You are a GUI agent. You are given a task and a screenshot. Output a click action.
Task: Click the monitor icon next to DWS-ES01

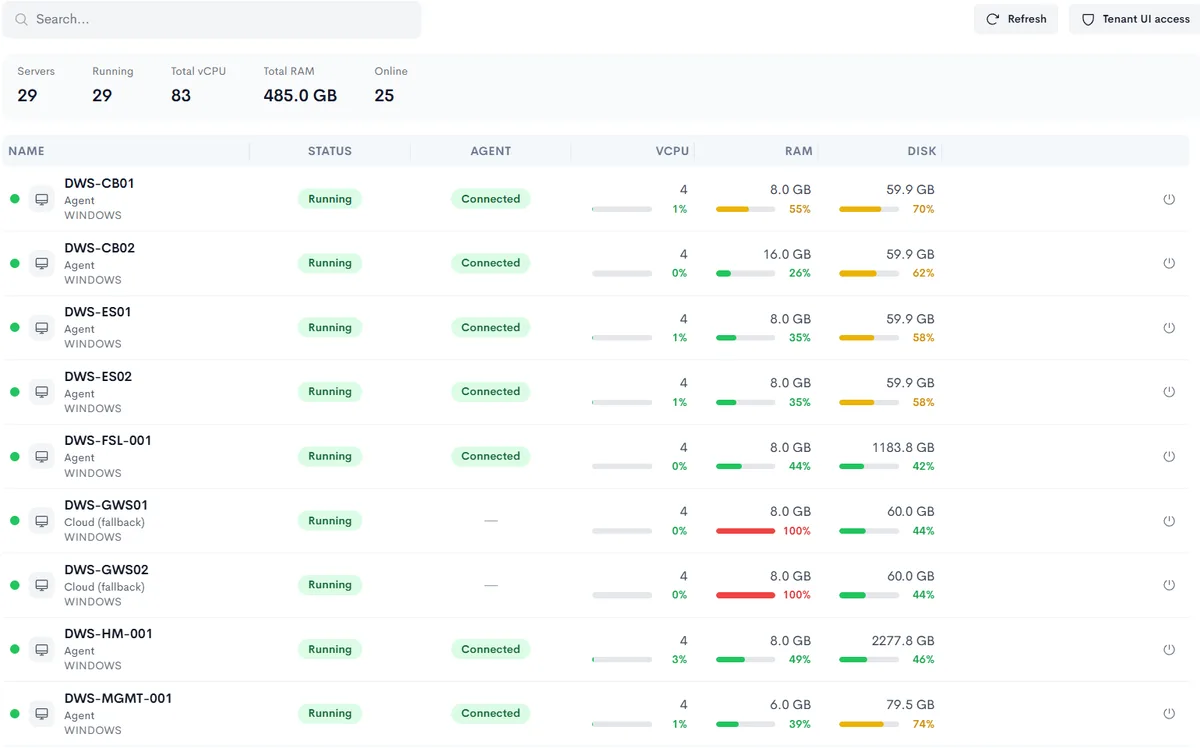coord(42,328)
